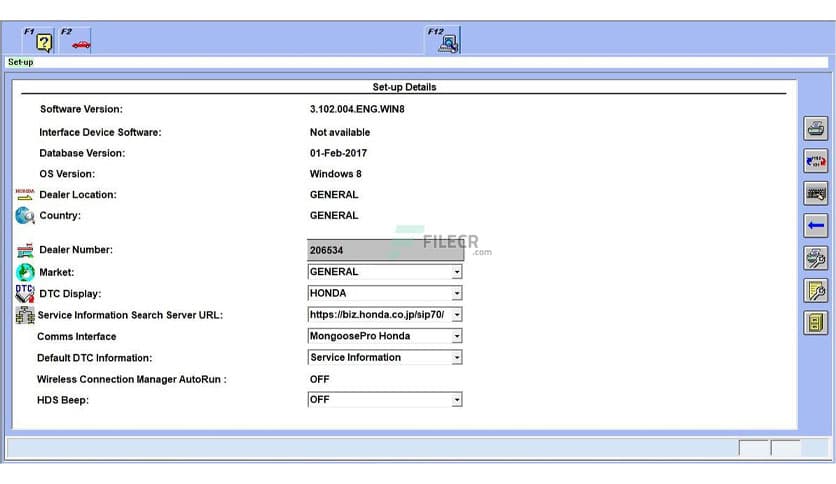Open the Default DTC Information dropdown

(x=385, y=357)
